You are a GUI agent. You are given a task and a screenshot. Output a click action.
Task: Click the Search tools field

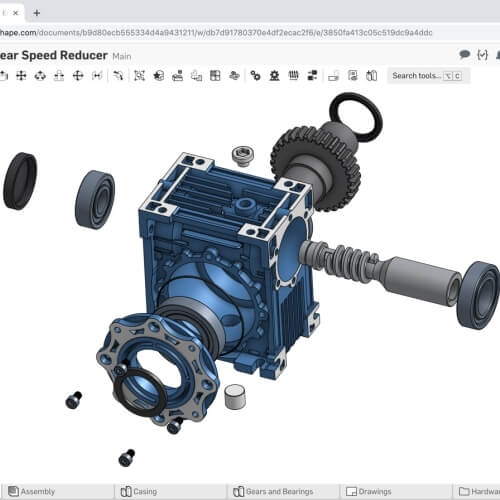[x=429, y=76]
